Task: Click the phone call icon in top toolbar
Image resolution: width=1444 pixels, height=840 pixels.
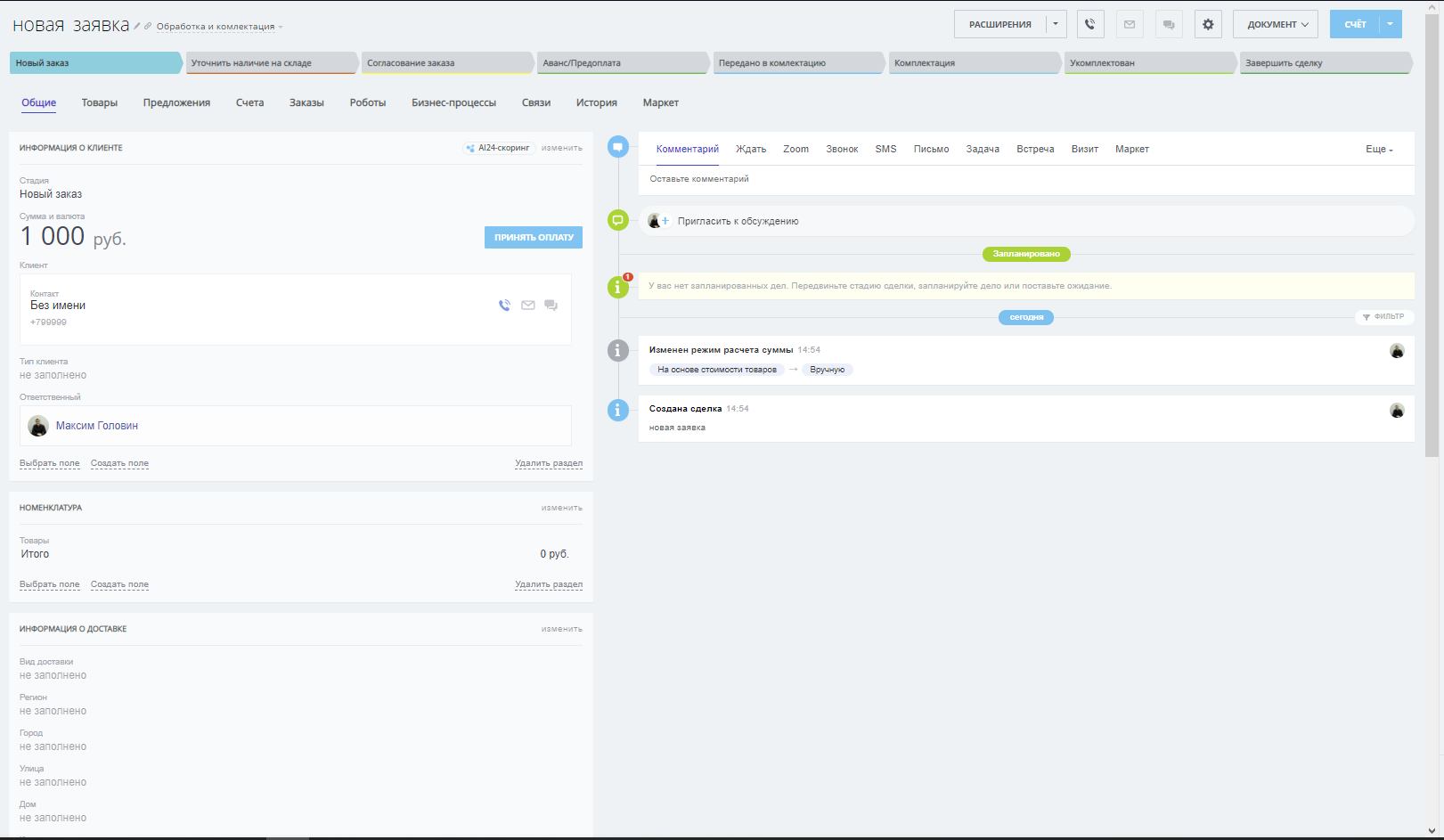Action: click(1090, 24)
